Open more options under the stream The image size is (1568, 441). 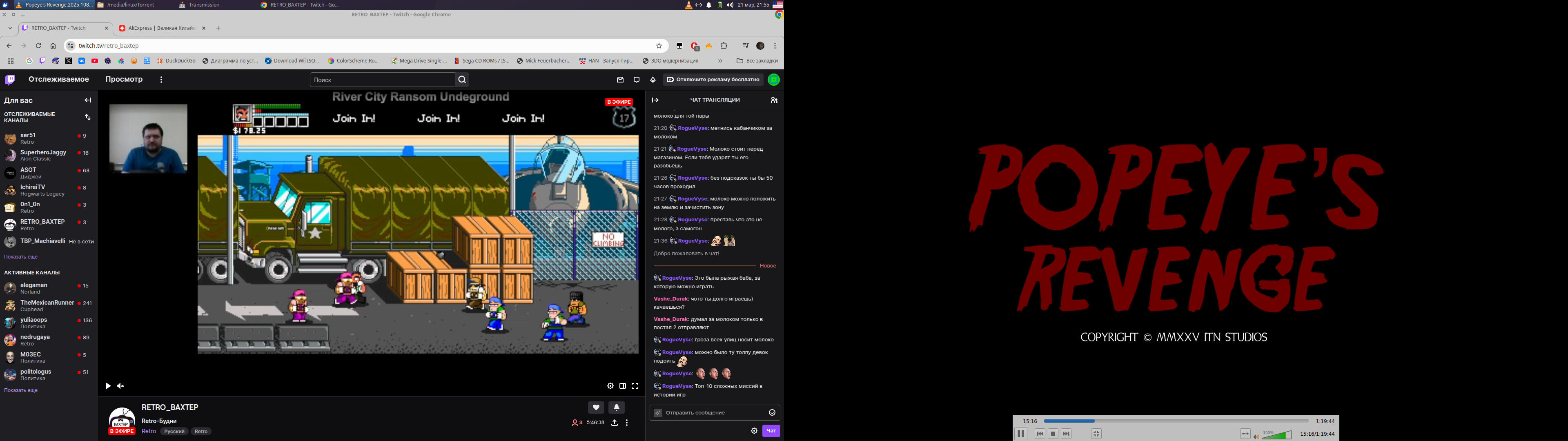(627, 423)
